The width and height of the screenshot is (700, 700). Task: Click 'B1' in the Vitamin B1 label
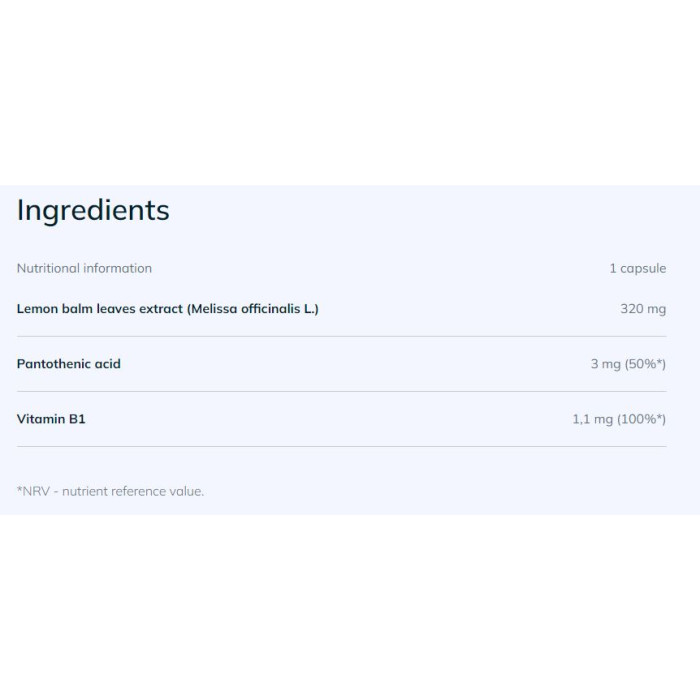click(x=77, y=419)
